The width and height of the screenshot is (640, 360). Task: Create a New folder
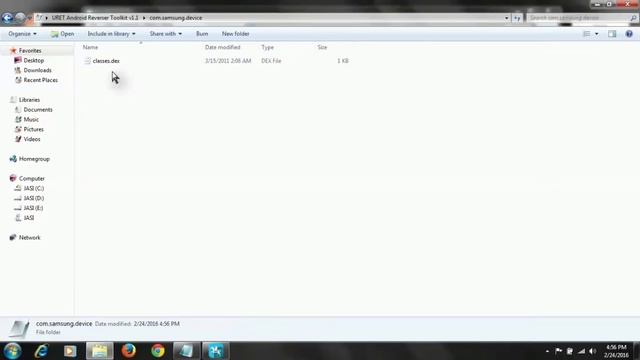click(x=236, y=33)
